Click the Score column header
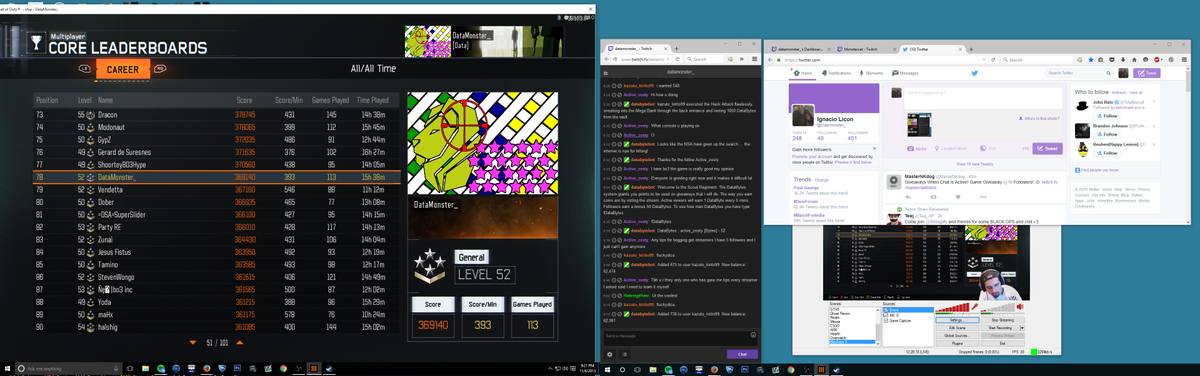1200x376 pixels. (244, 100)
